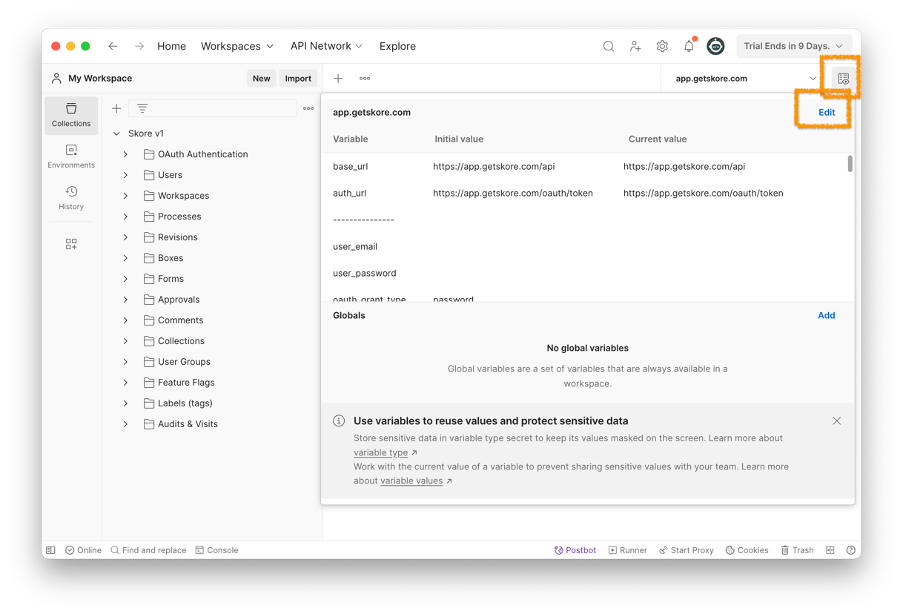Open the Collections sidebar tab

(71, 115)
